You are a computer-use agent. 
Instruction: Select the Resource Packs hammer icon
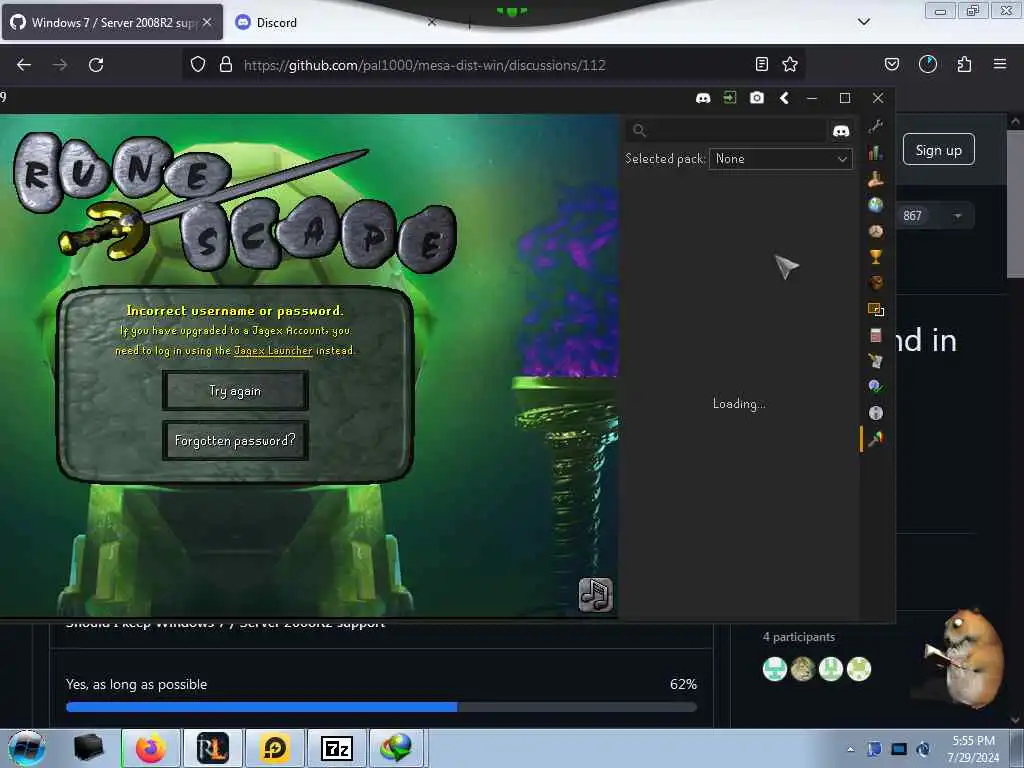click(876, 439)
